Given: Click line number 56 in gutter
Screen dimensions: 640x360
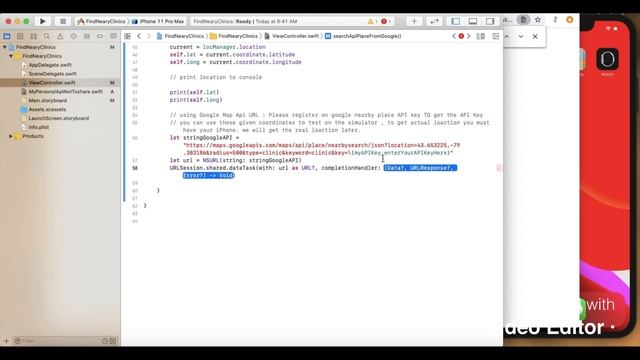Looking at the screenshot, I should pos(135,138).
